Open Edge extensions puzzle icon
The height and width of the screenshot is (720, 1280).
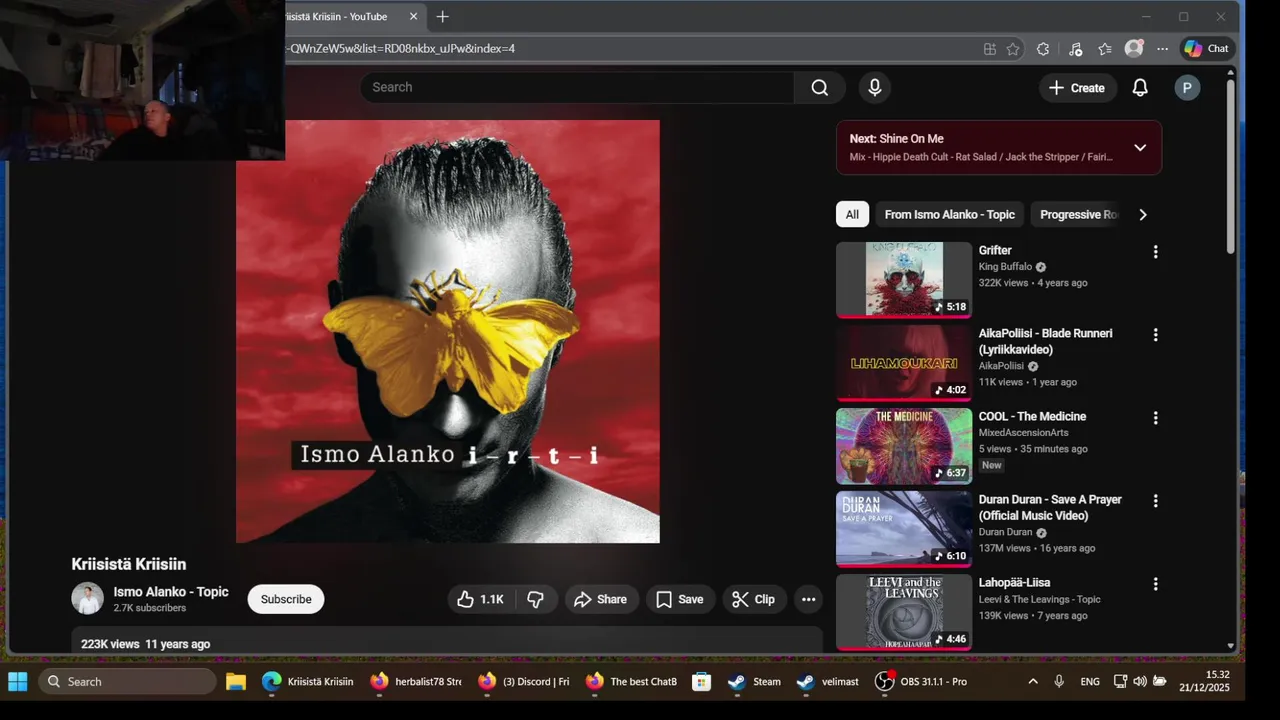[1043, 48]
